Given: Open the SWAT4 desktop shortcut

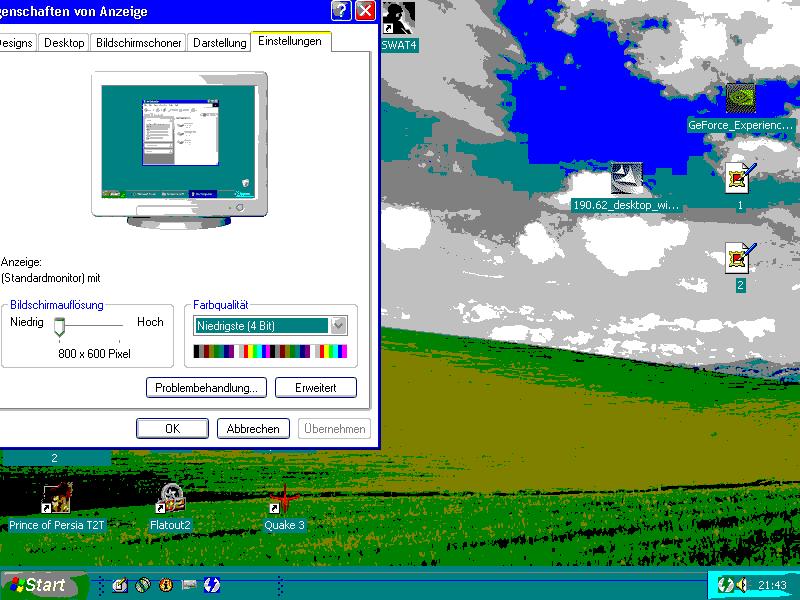Looking at the screenshot, I should 399,19.
